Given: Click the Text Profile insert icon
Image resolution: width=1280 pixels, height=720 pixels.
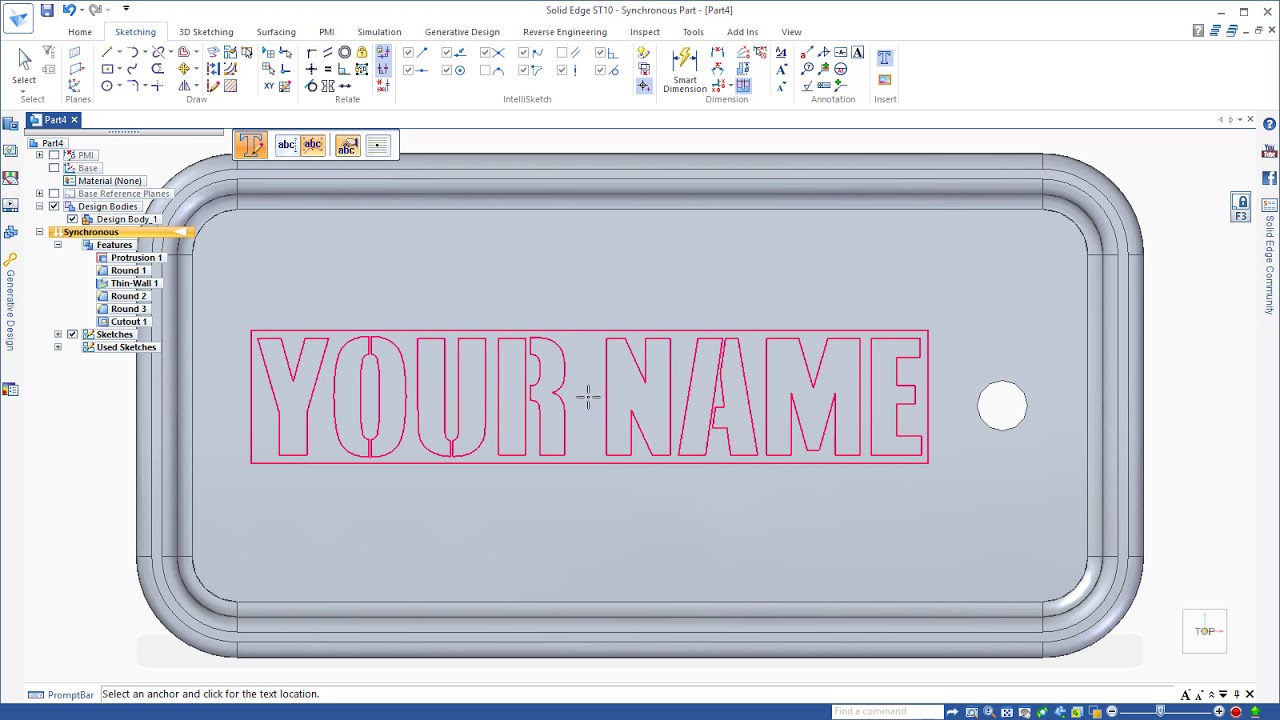Looking at the screenshot, I should pyautogui.click(x=884, y=58).
